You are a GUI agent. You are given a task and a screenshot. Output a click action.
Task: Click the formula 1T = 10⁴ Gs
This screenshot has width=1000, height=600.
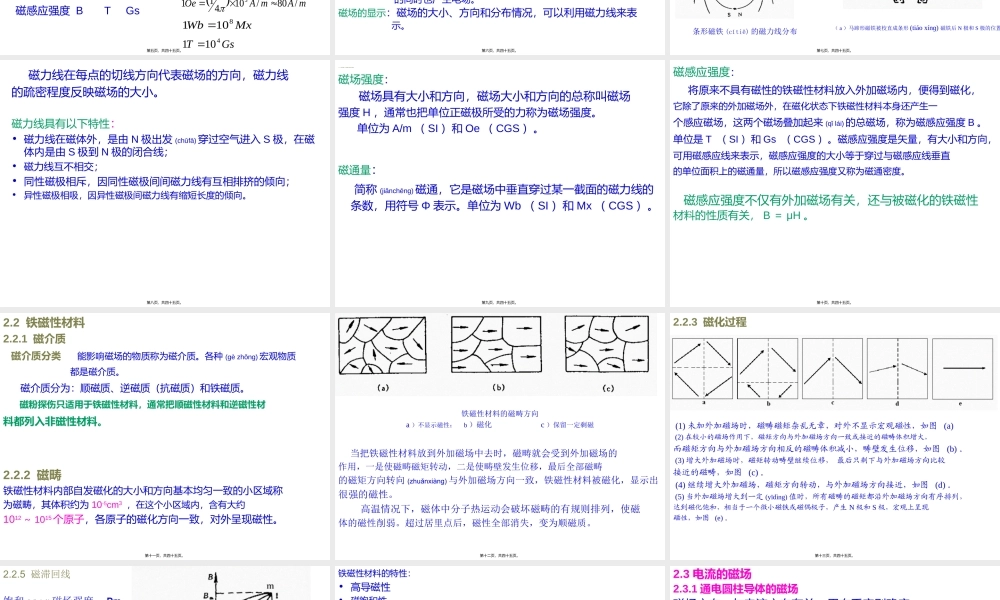point(208,43)
